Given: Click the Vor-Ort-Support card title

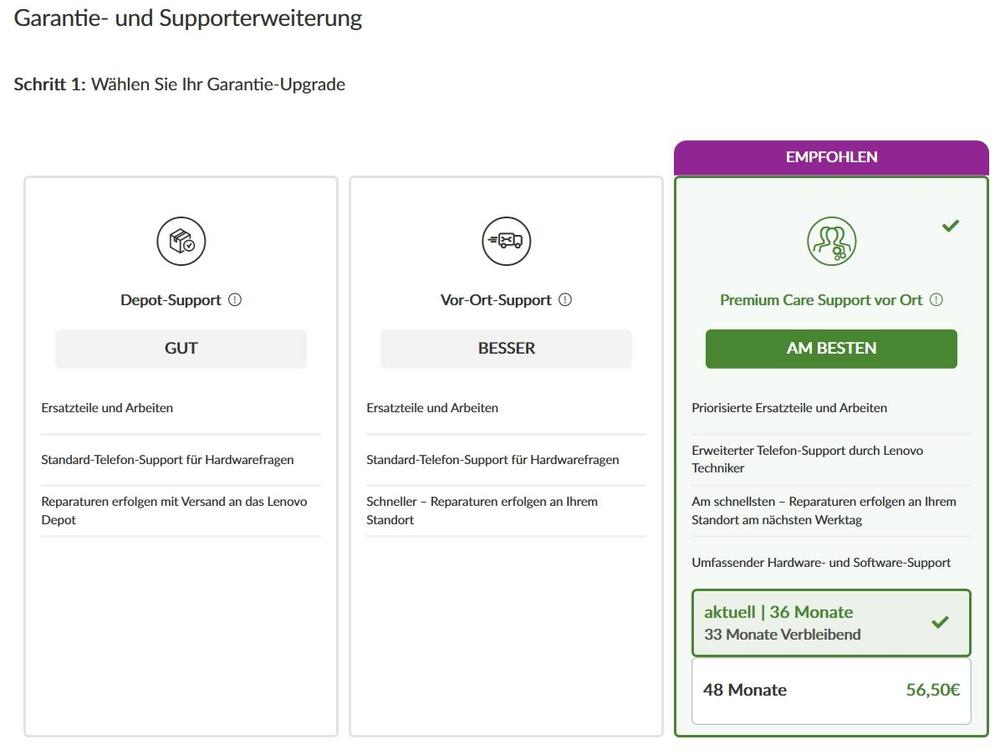Looking at the screenshot, I should [x=496, y=300].
